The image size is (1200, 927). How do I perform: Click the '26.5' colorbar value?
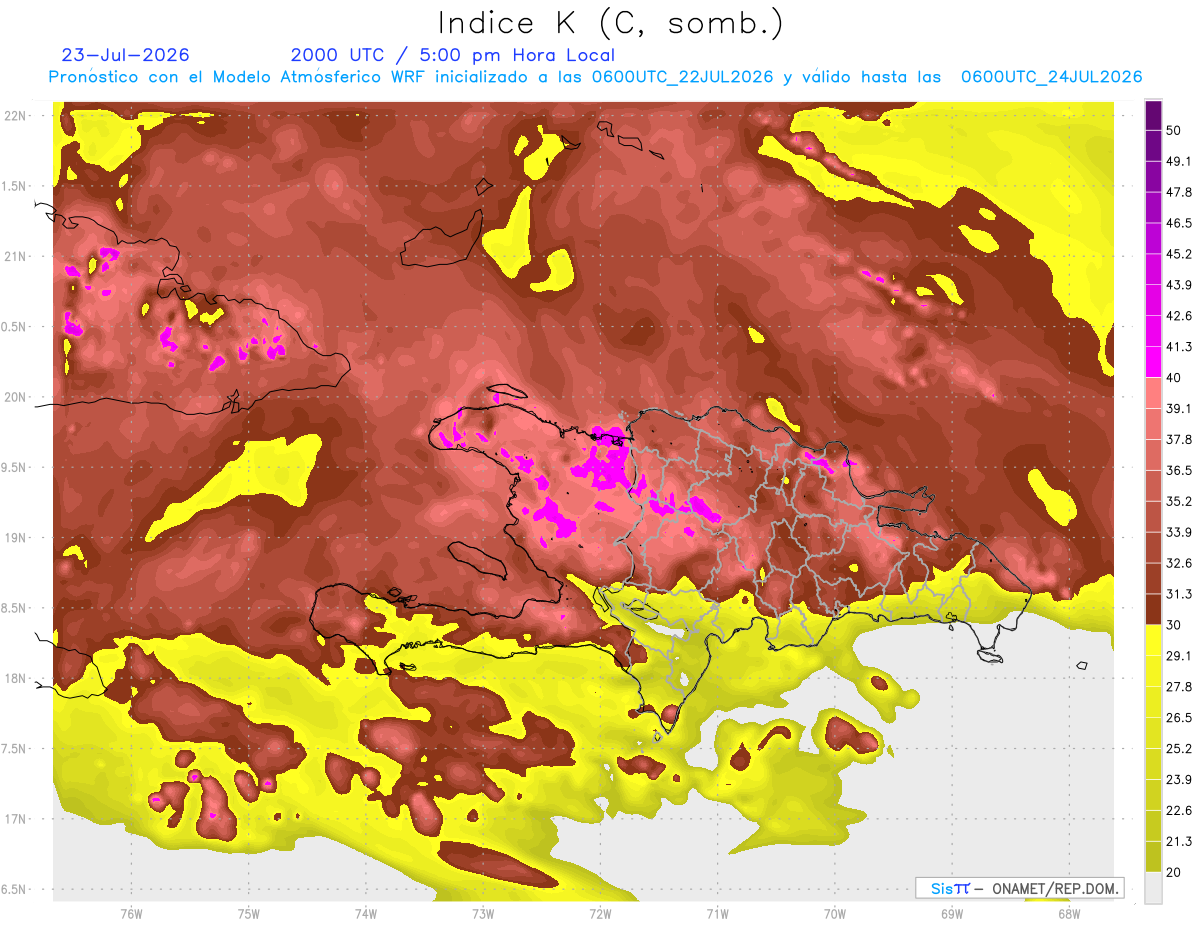[1179, 717]
